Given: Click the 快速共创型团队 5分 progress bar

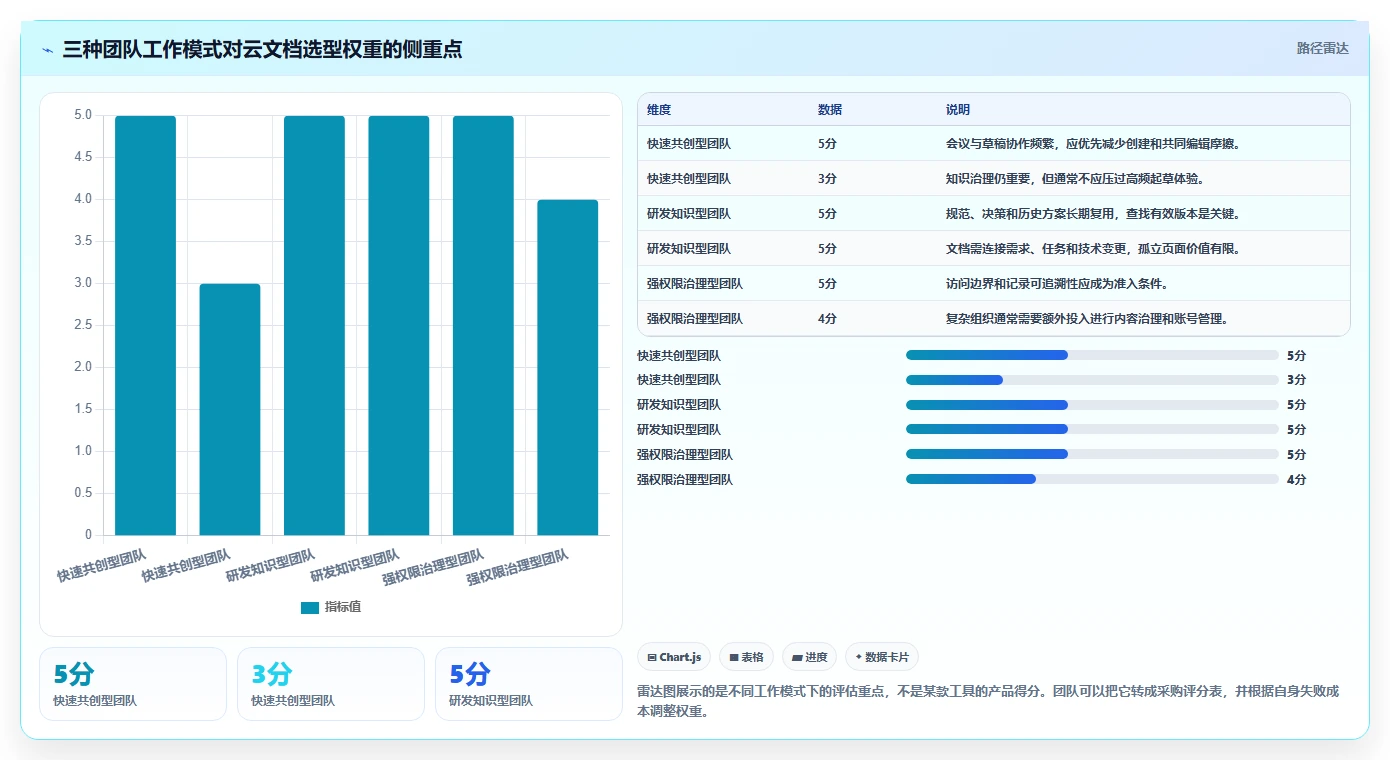Looking at the screenshot, I should point(1092,355).
